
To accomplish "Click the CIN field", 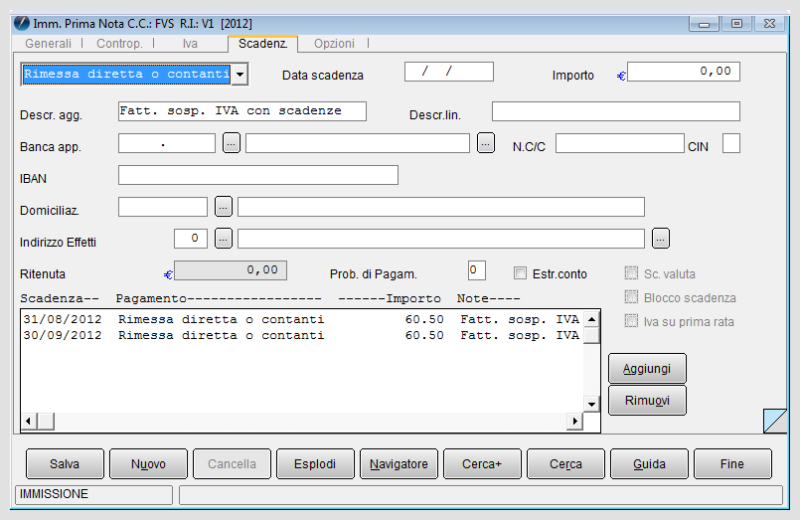I will tap(731, 143).
